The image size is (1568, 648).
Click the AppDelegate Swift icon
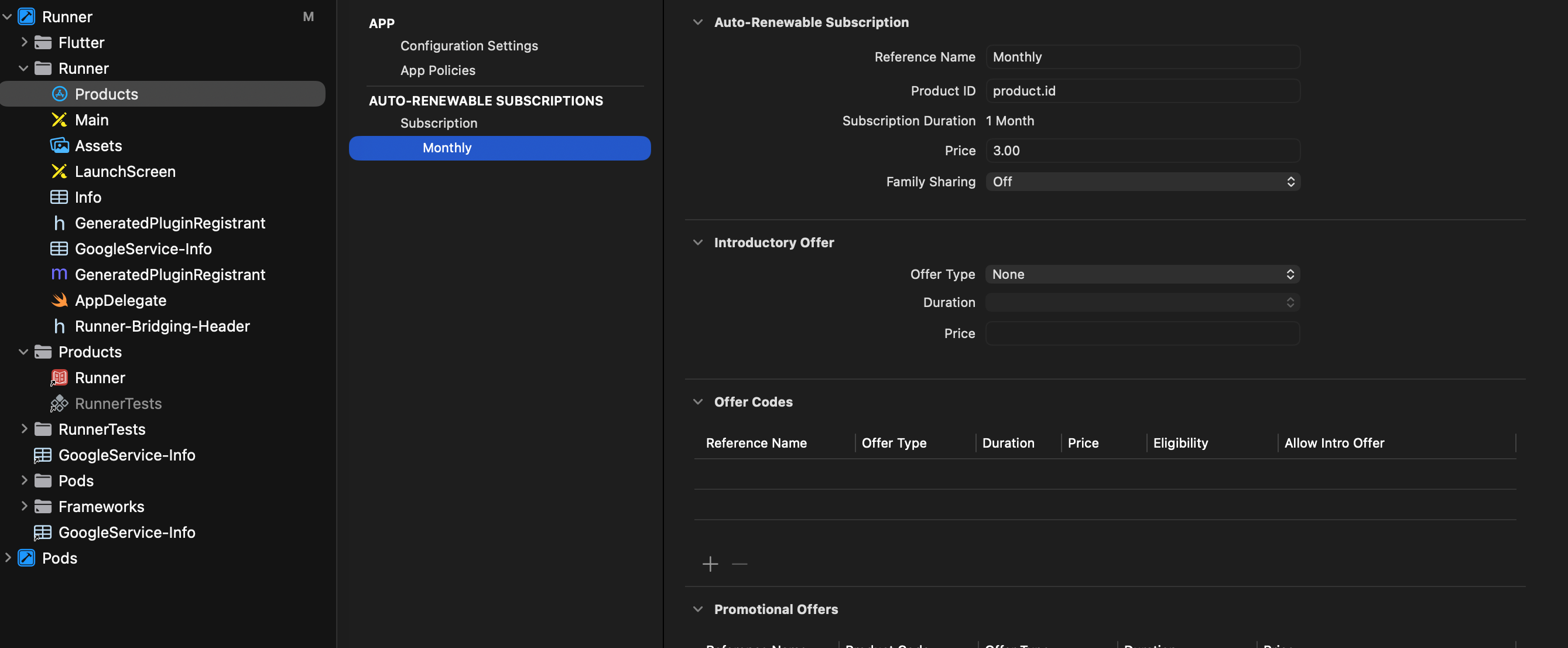pos(59,300)
